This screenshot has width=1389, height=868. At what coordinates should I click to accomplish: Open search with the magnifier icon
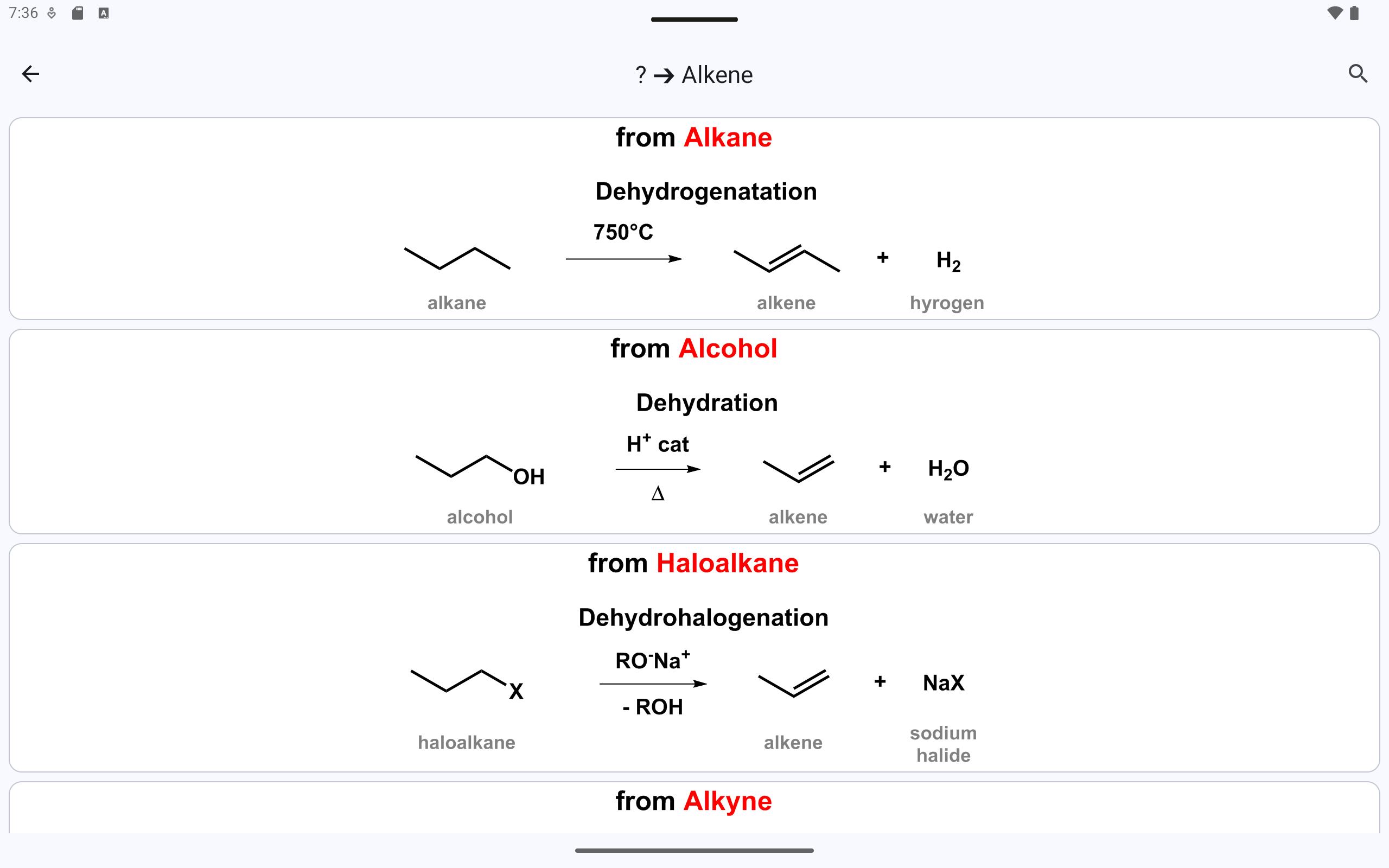(x=1358, y=74)
